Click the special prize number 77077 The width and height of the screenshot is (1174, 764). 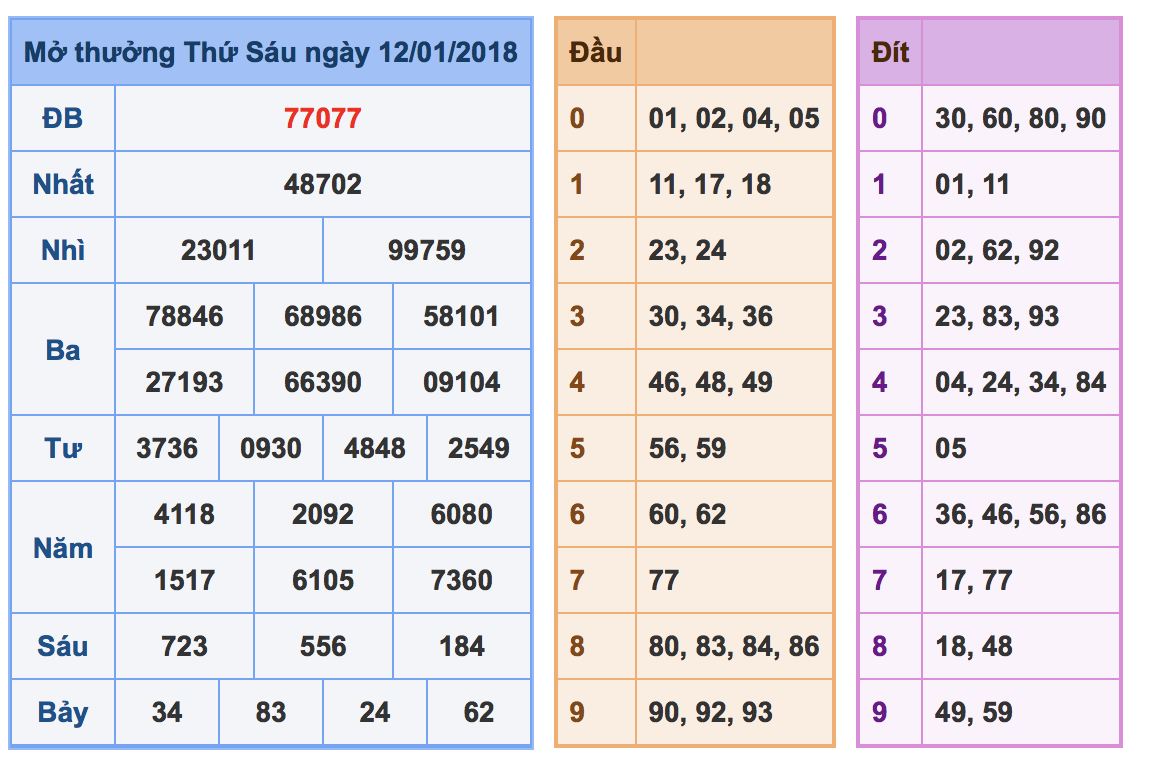pos(323,118)
